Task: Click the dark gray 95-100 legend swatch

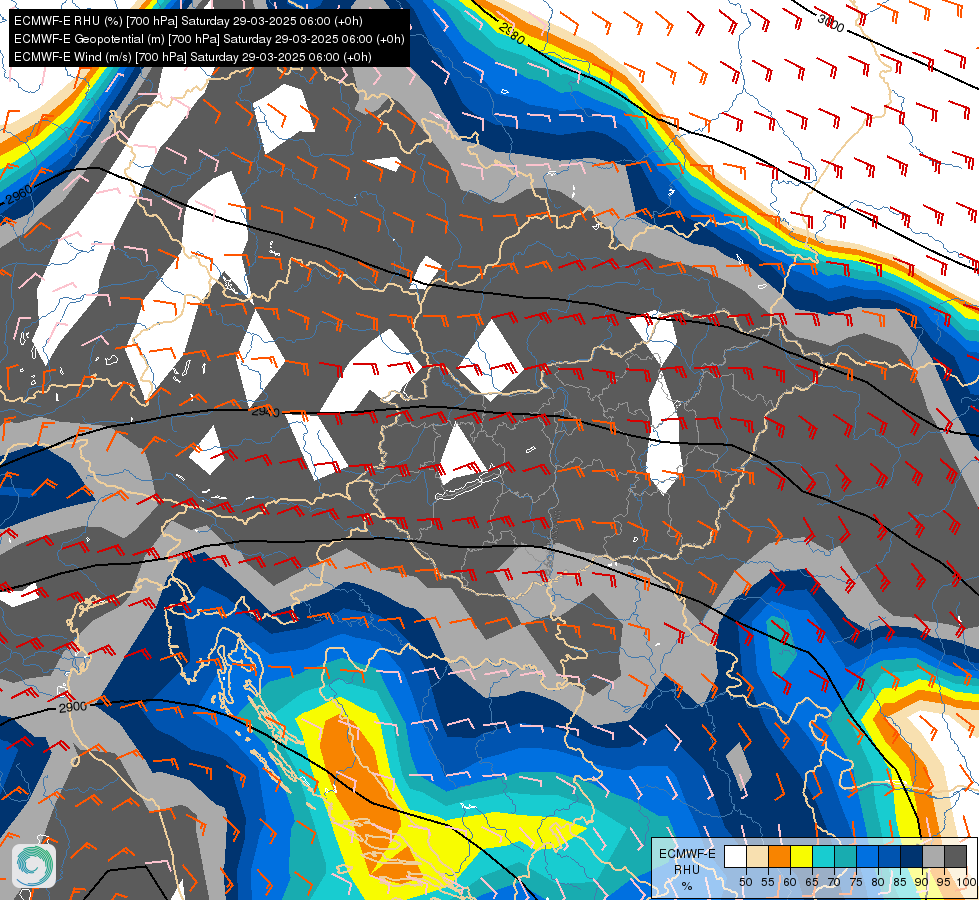Action: pyautogui.click(x=955, y=856)
